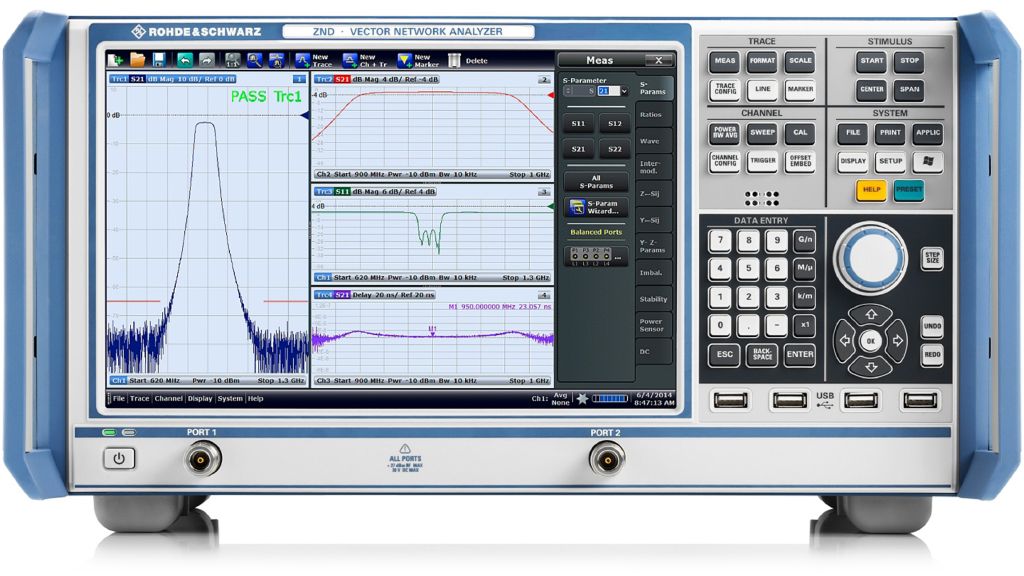Screen dimensions: 1024x576
Task: Click the New Marker toolbar icon
Action: click(404, 60)
